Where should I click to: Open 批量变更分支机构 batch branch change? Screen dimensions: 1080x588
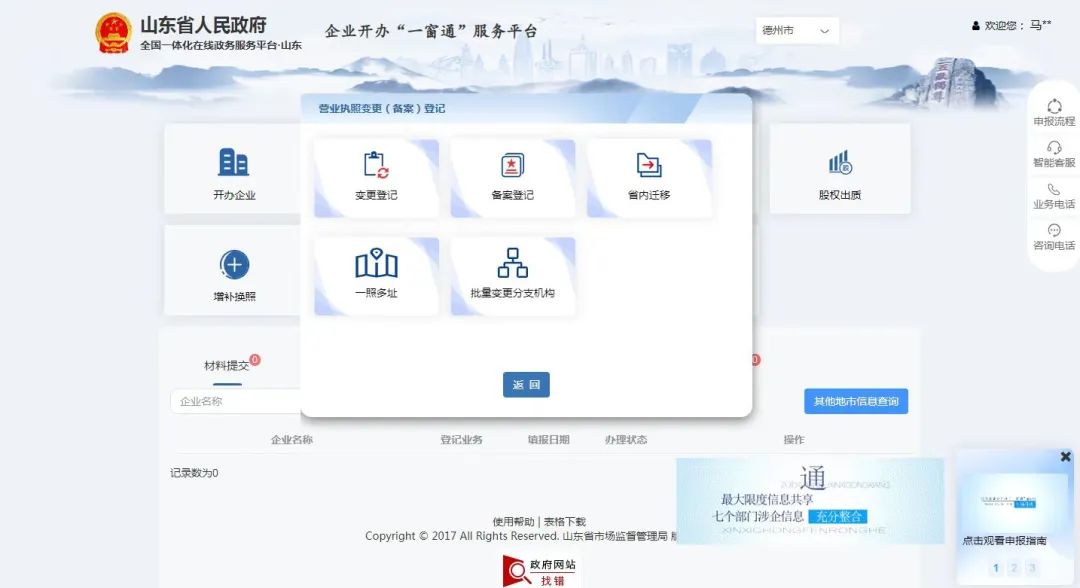[x=512, y=275]
